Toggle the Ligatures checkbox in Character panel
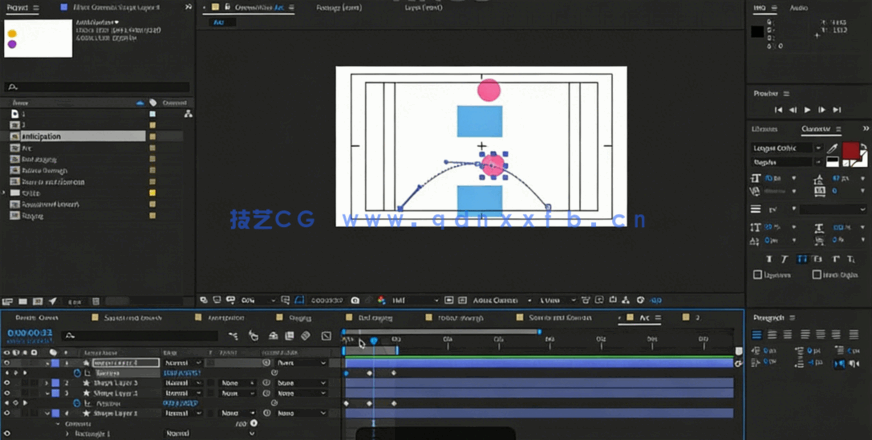872x440 pixels. 757,274
